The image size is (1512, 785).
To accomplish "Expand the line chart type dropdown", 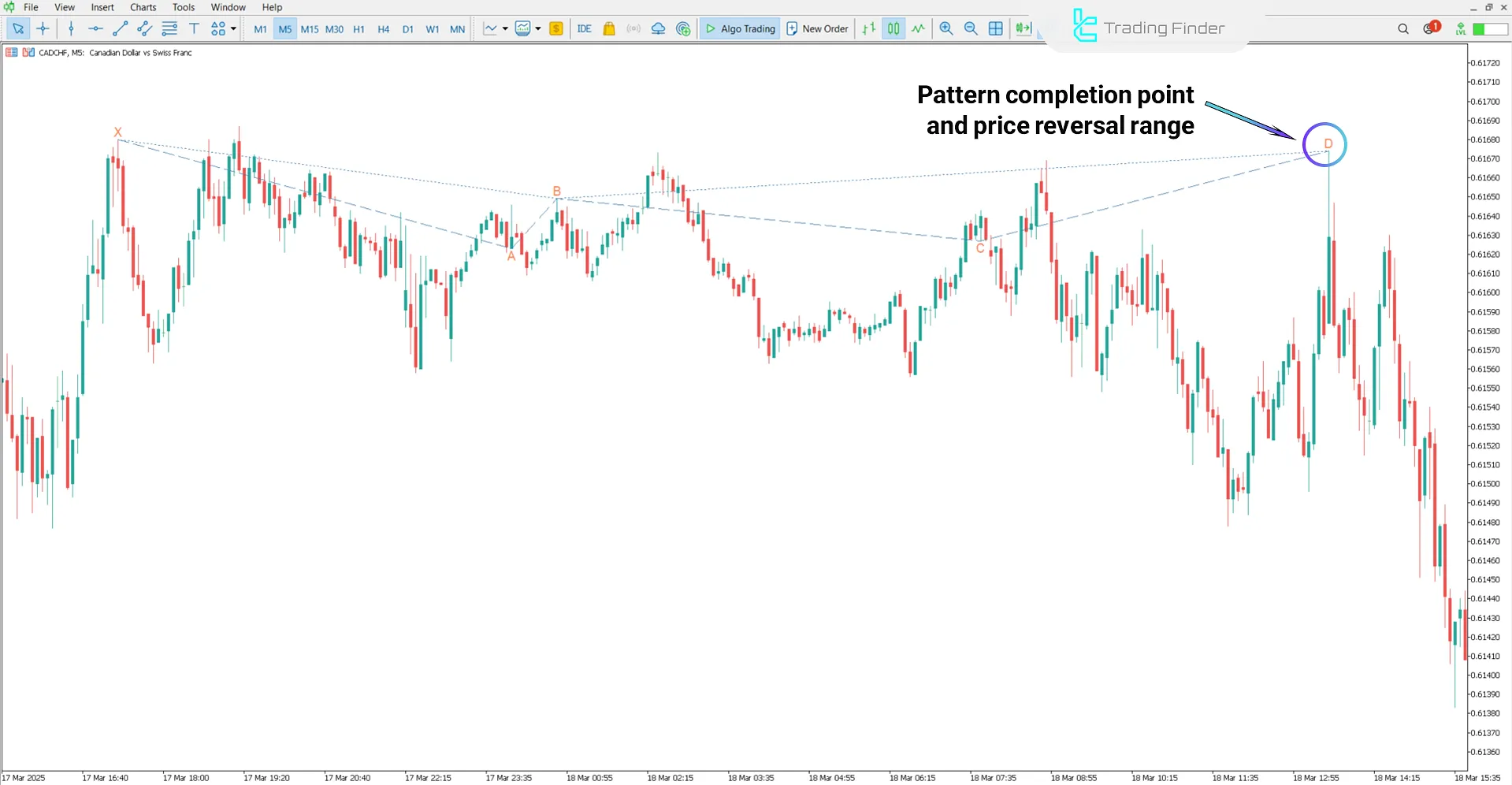I will point(506,28).
